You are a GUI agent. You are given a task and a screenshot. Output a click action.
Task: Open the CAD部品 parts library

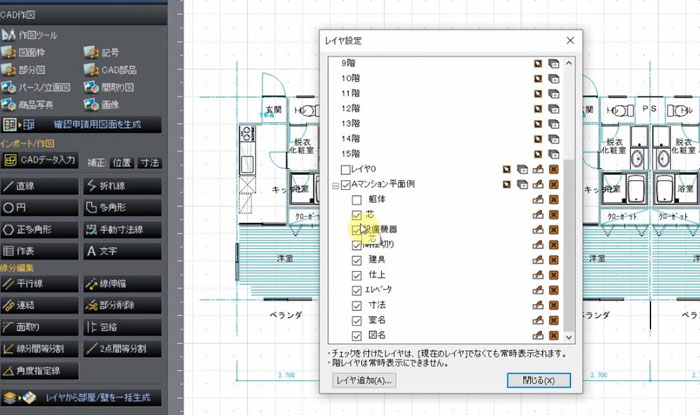coord(110,70)
